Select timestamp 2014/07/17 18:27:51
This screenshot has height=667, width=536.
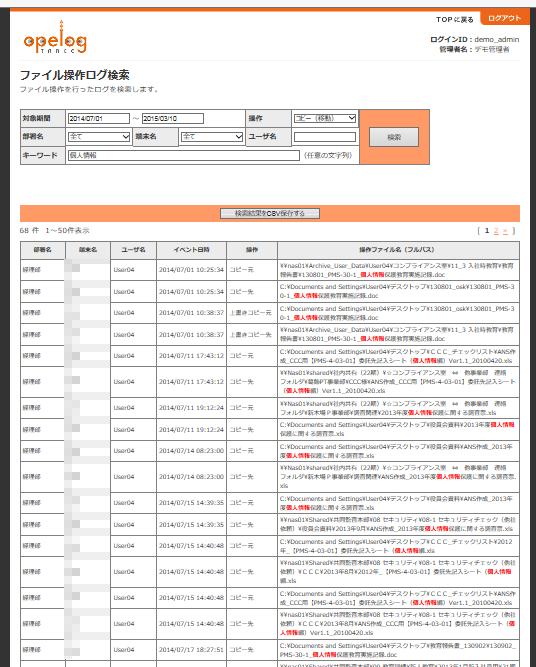click(x=191, y=650)
